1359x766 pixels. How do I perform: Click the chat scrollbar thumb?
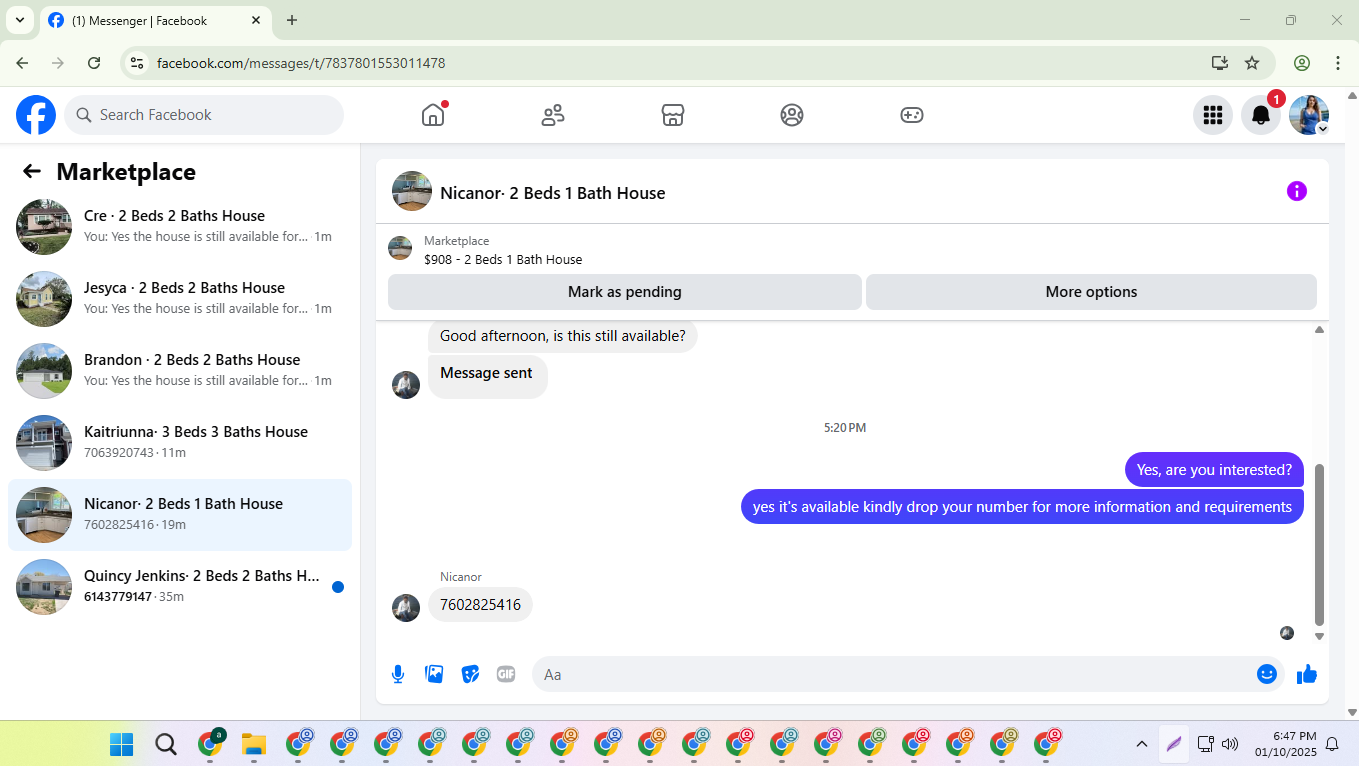tap(1319, 544)
